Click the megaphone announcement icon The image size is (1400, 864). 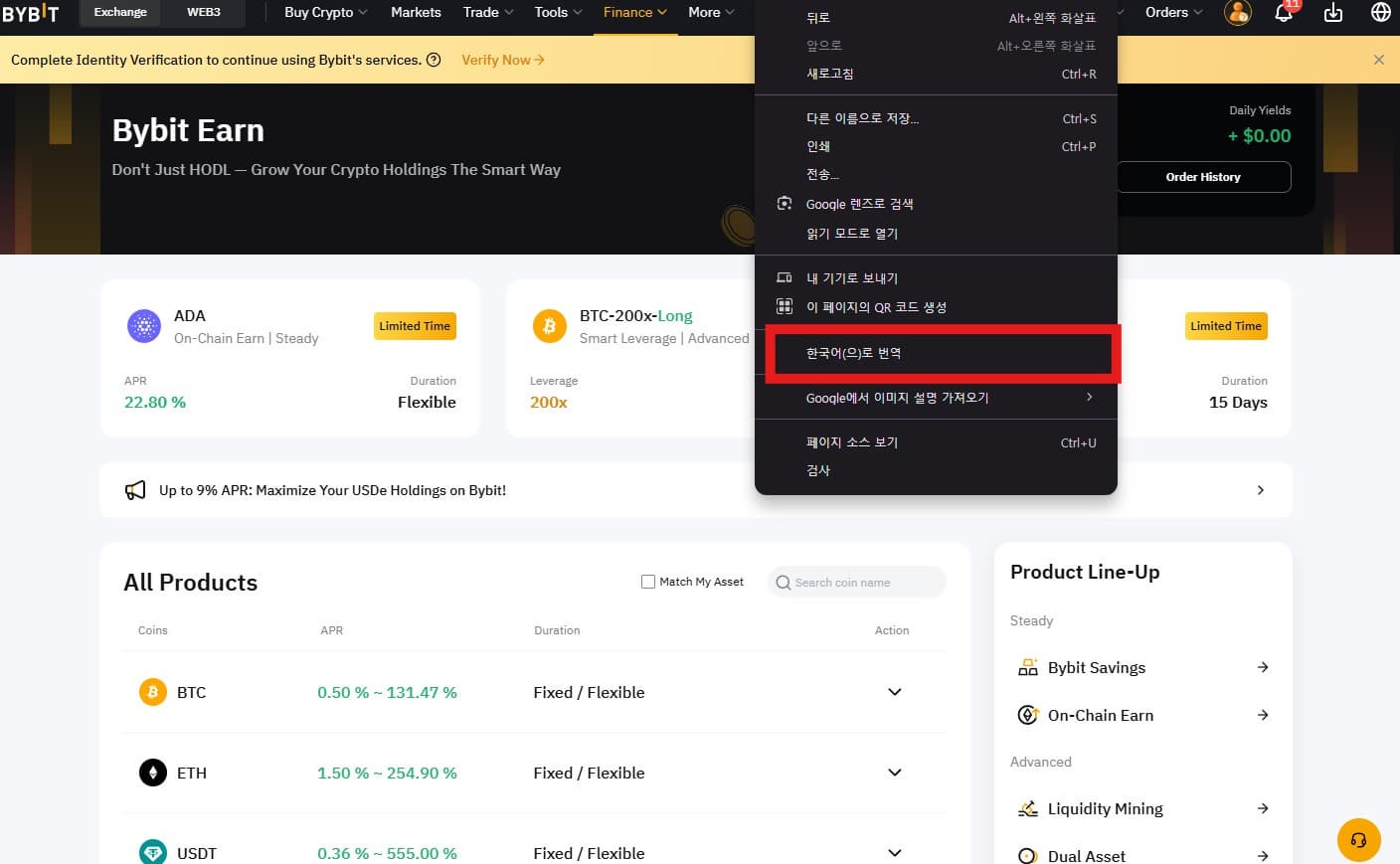pyautogui.click(x=135, y=490)
